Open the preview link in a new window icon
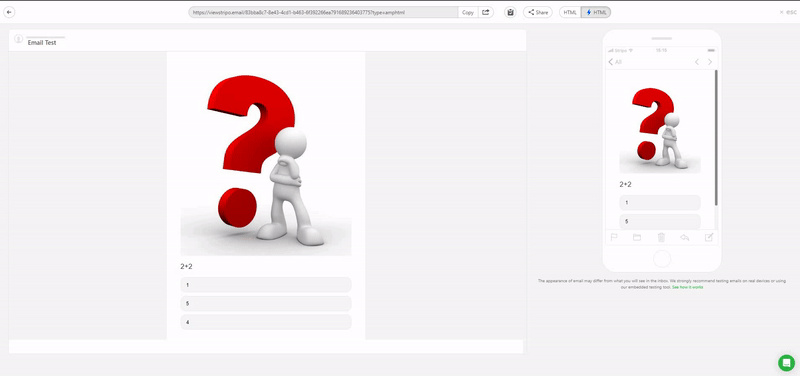This screenshot has width=800, height=376. [x=486, y=12]
